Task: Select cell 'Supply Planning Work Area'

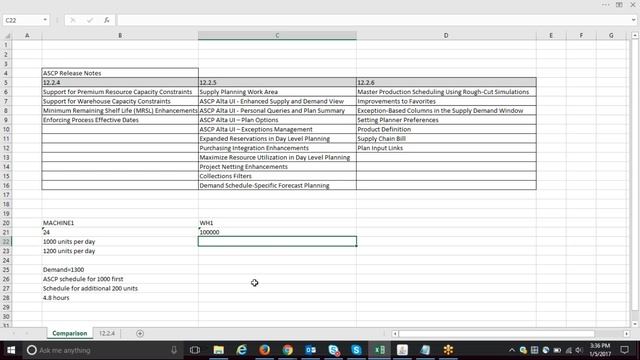Action: point(277,92)
